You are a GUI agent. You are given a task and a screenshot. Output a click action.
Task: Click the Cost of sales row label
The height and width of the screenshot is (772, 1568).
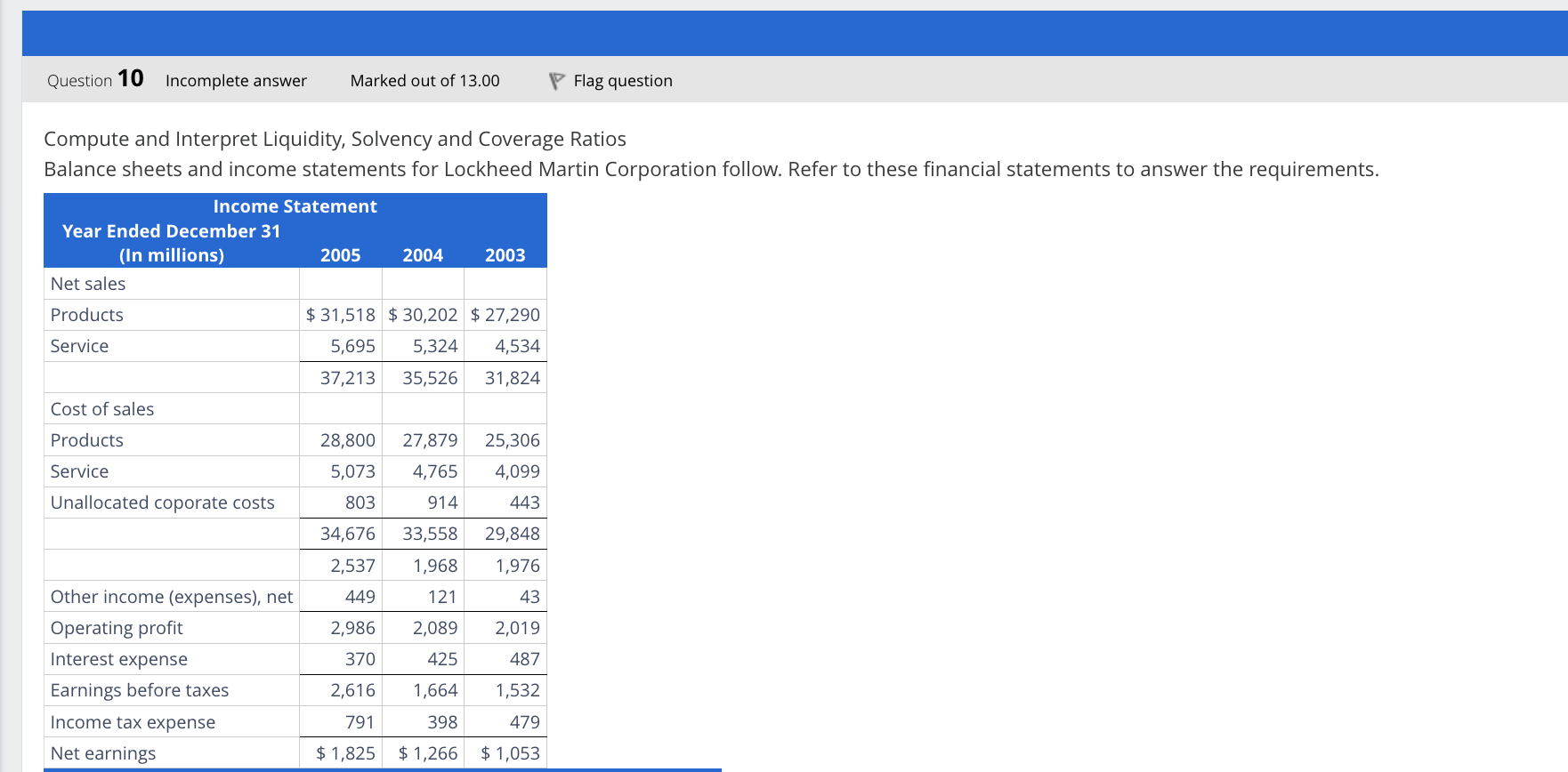tap(102, 409)
